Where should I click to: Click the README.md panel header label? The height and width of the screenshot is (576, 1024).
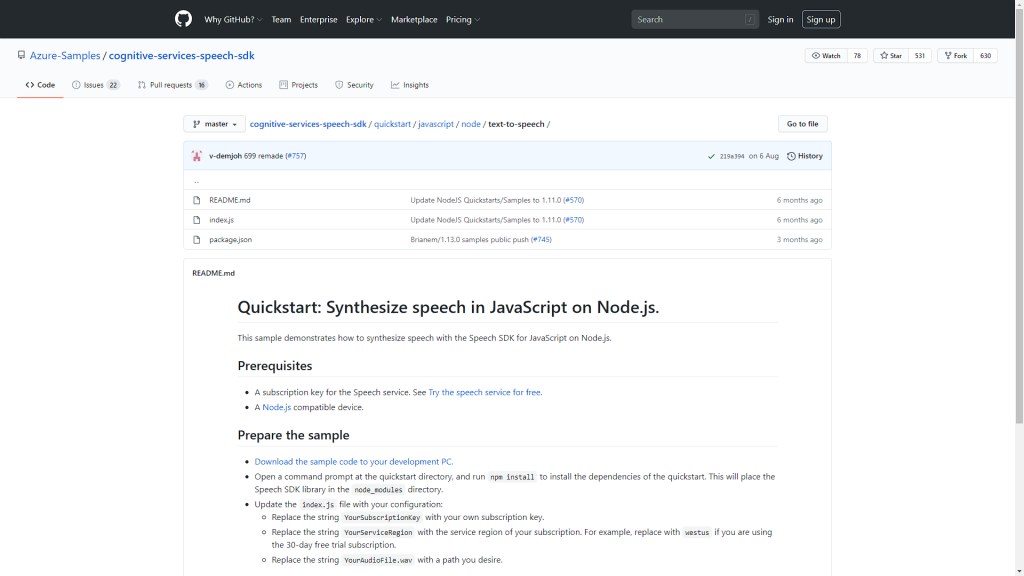coord(213,273)
